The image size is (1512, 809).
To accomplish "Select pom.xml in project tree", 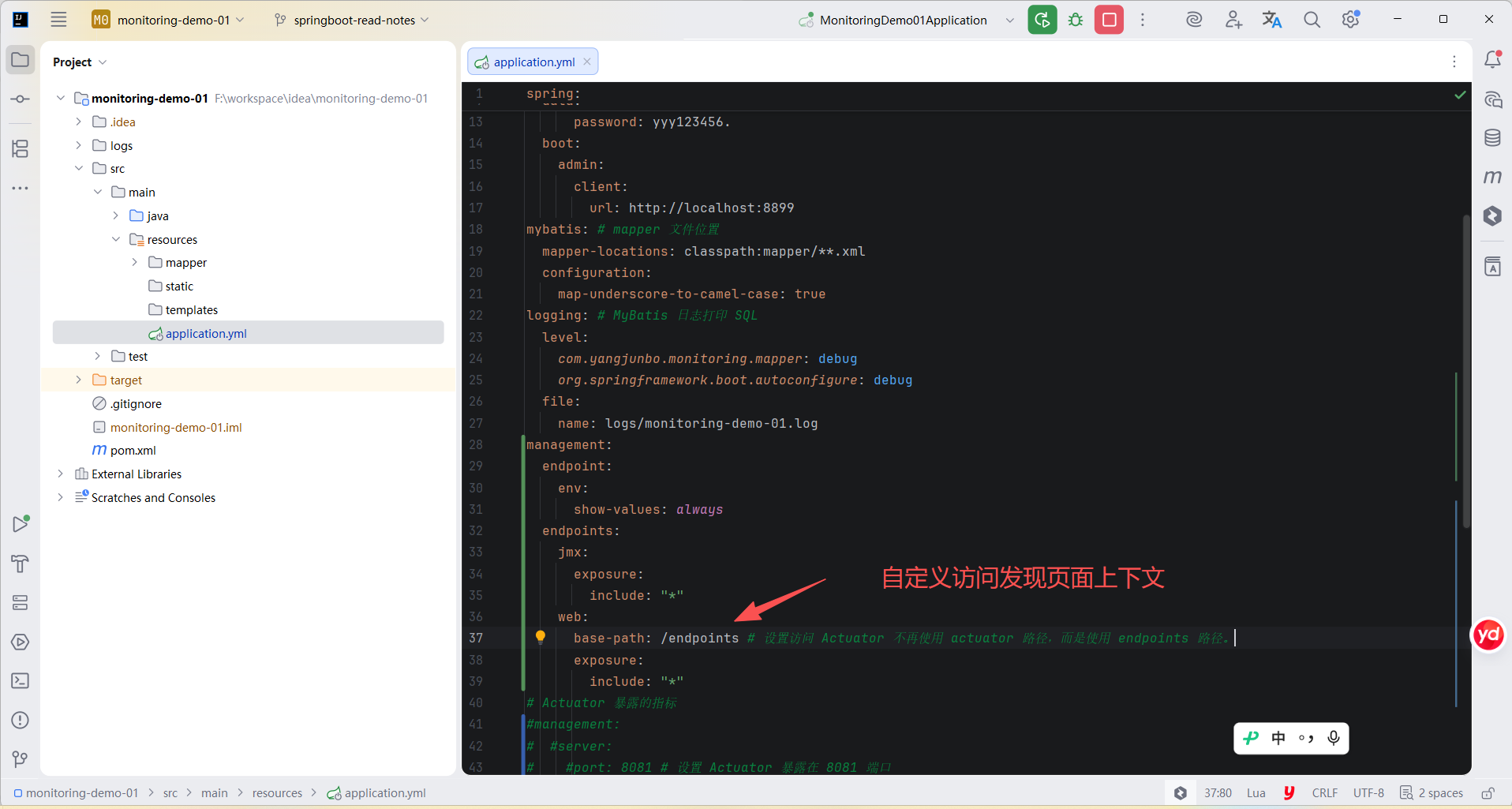I will 125,450.
